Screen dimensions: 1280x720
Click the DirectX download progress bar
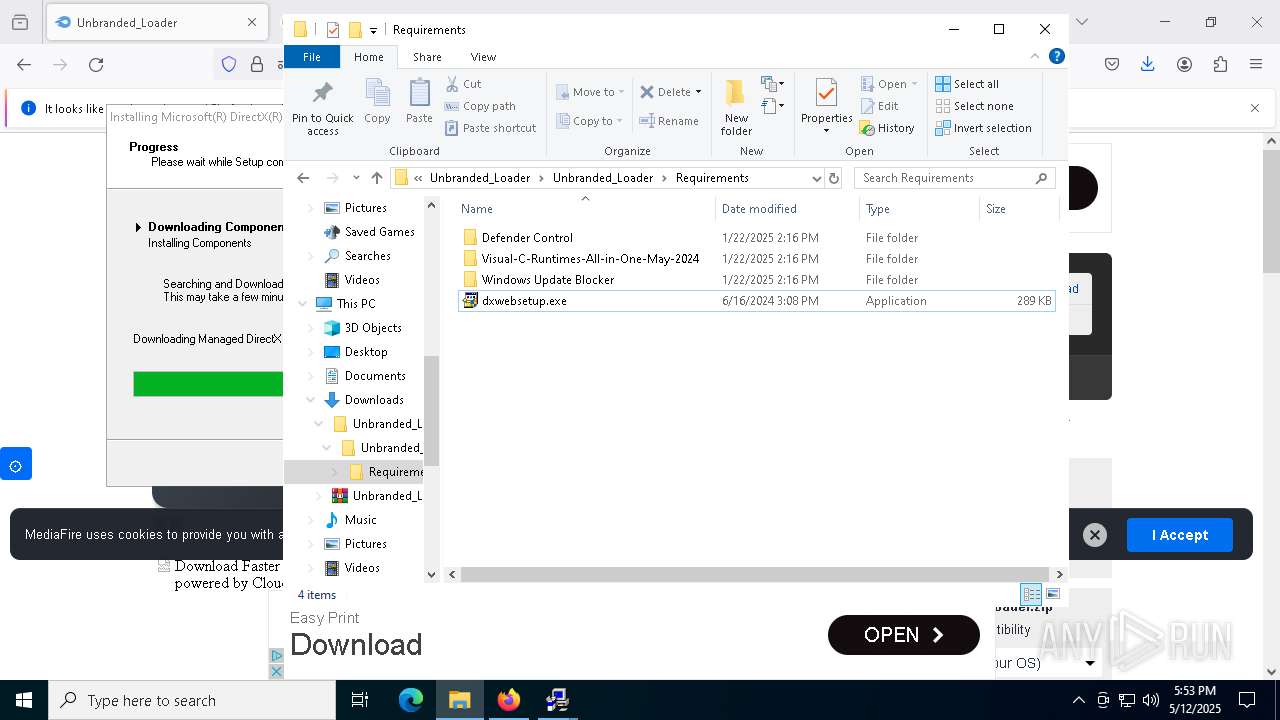[x=208, y=384]
